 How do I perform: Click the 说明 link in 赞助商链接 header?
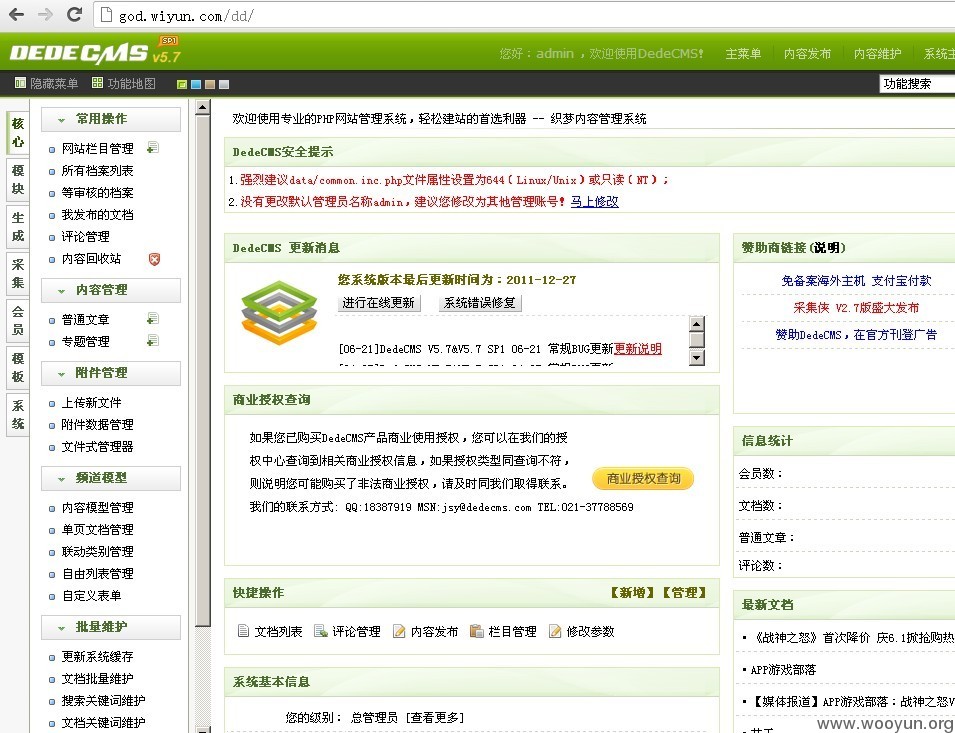(x=828, y=248)
